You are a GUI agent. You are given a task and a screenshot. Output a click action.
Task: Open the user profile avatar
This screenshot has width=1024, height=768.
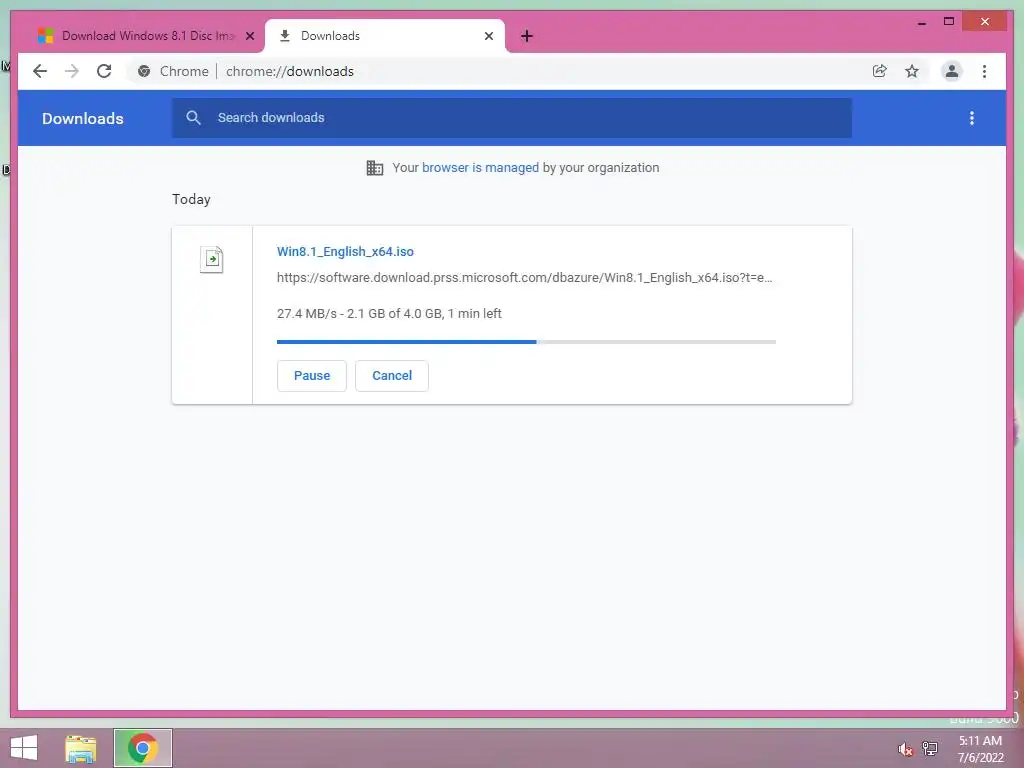[952, 71]
